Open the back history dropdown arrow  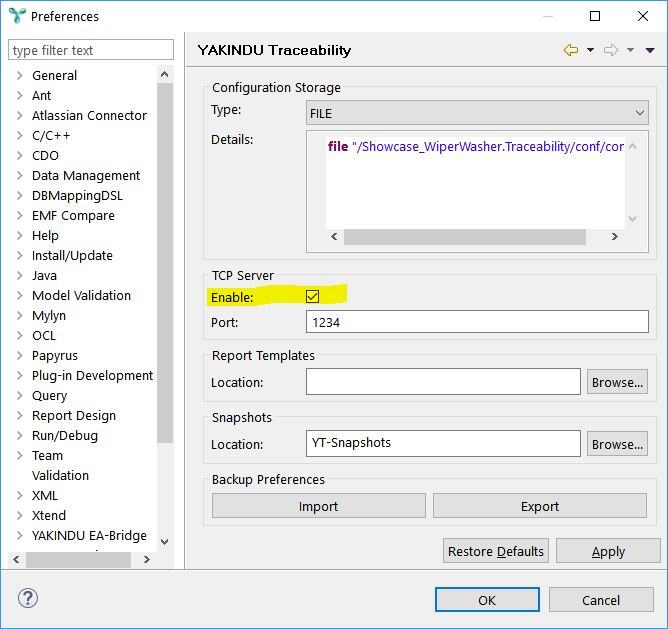(x=590, y=50)
